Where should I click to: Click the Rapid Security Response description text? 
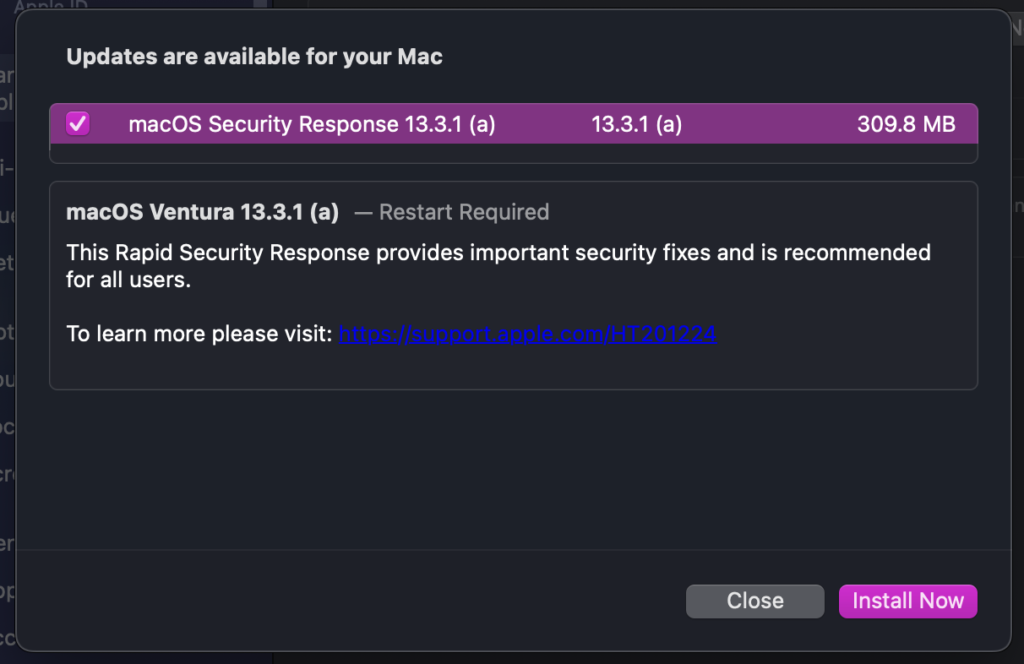(498, 253)
